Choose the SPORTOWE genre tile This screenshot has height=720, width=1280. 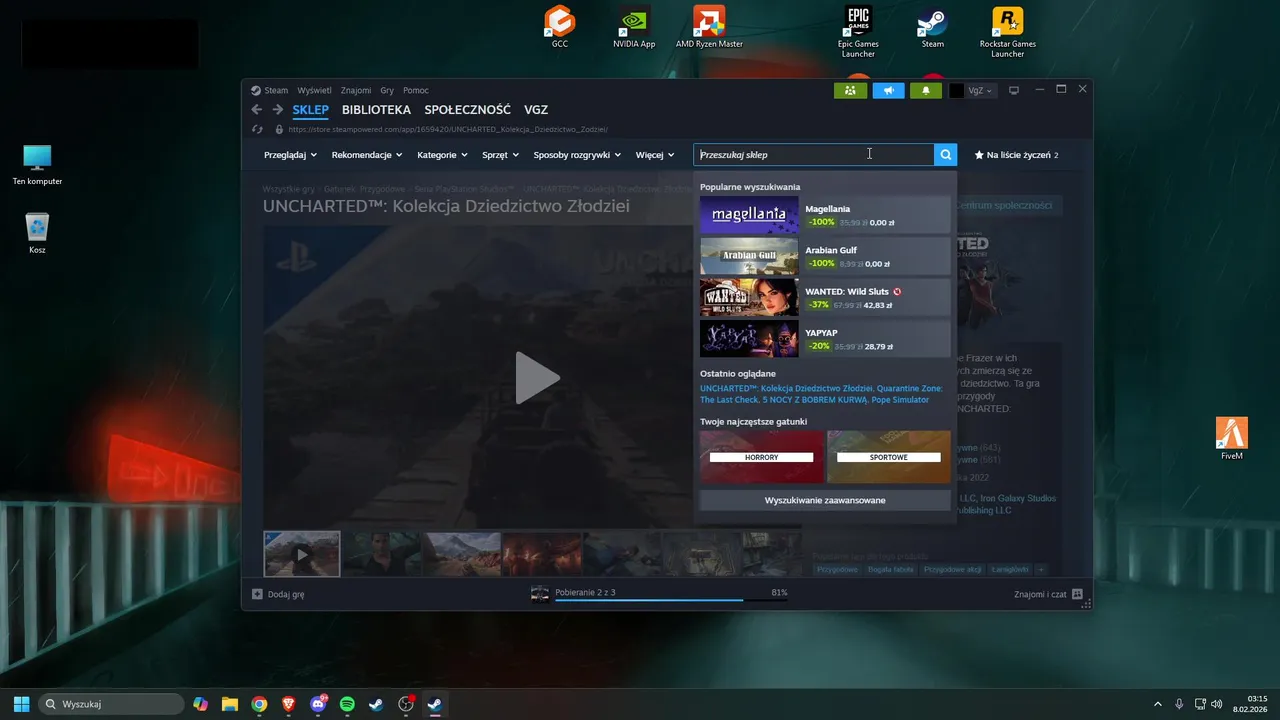point(889,457)
